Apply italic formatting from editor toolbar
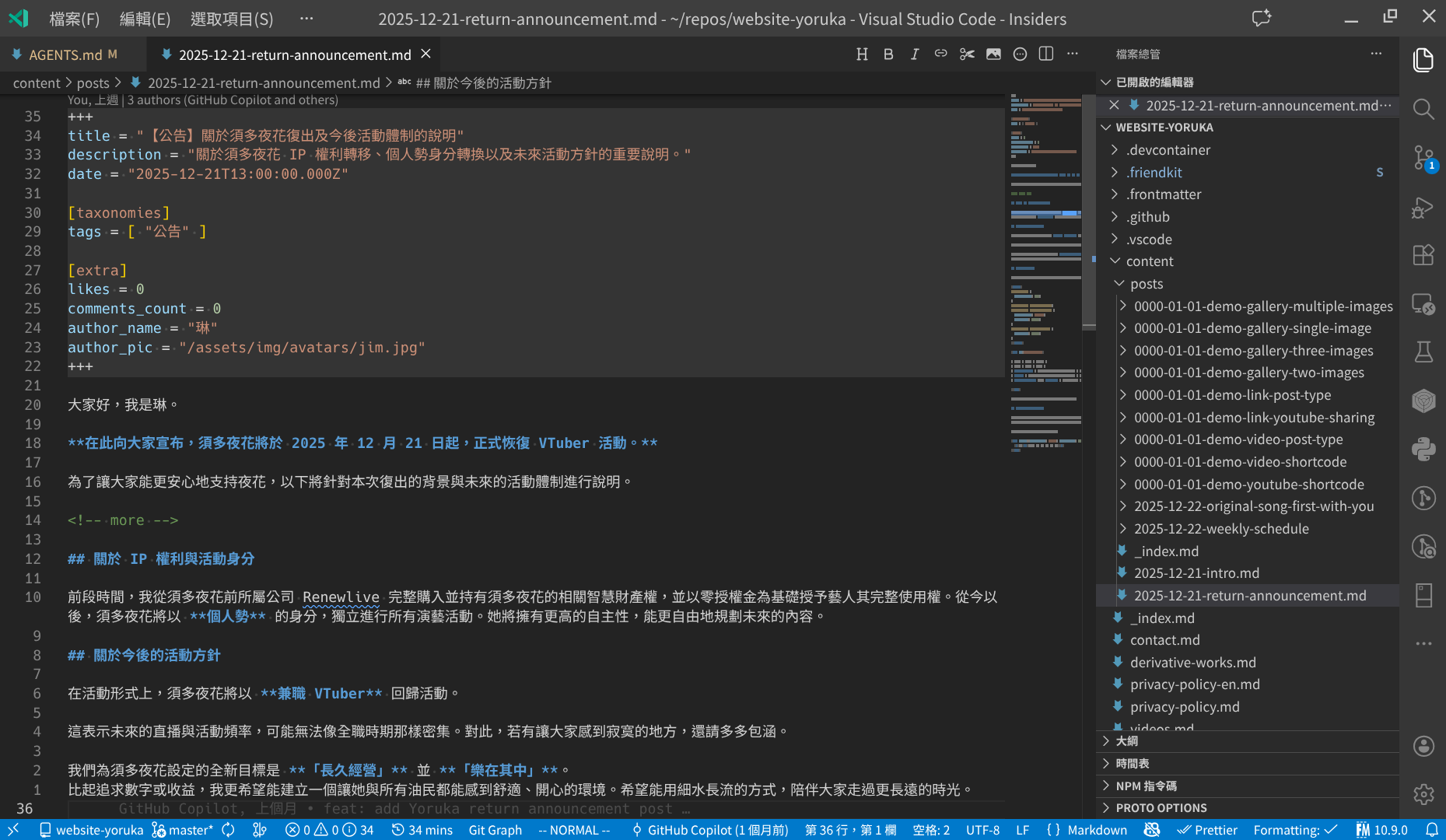This screenshot has height=840, width=1446. click(915, 54)
